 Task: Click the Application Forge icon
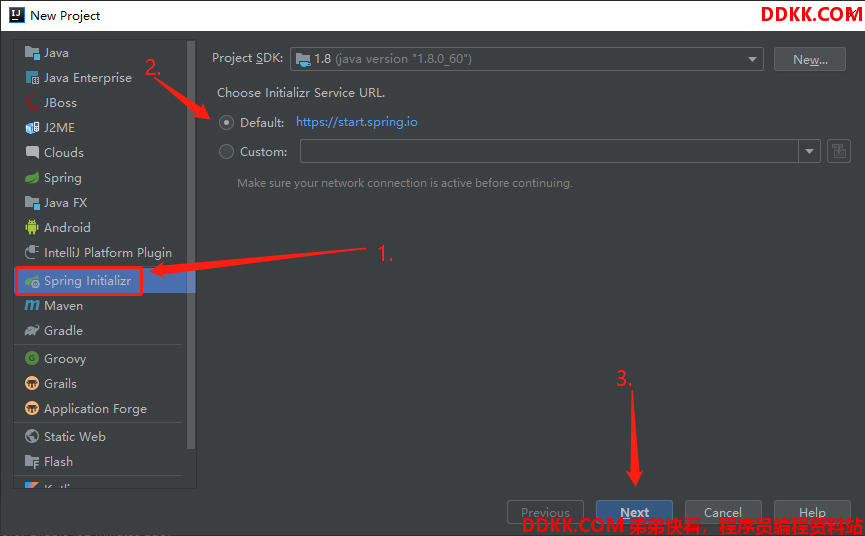[x=32, y=409]
